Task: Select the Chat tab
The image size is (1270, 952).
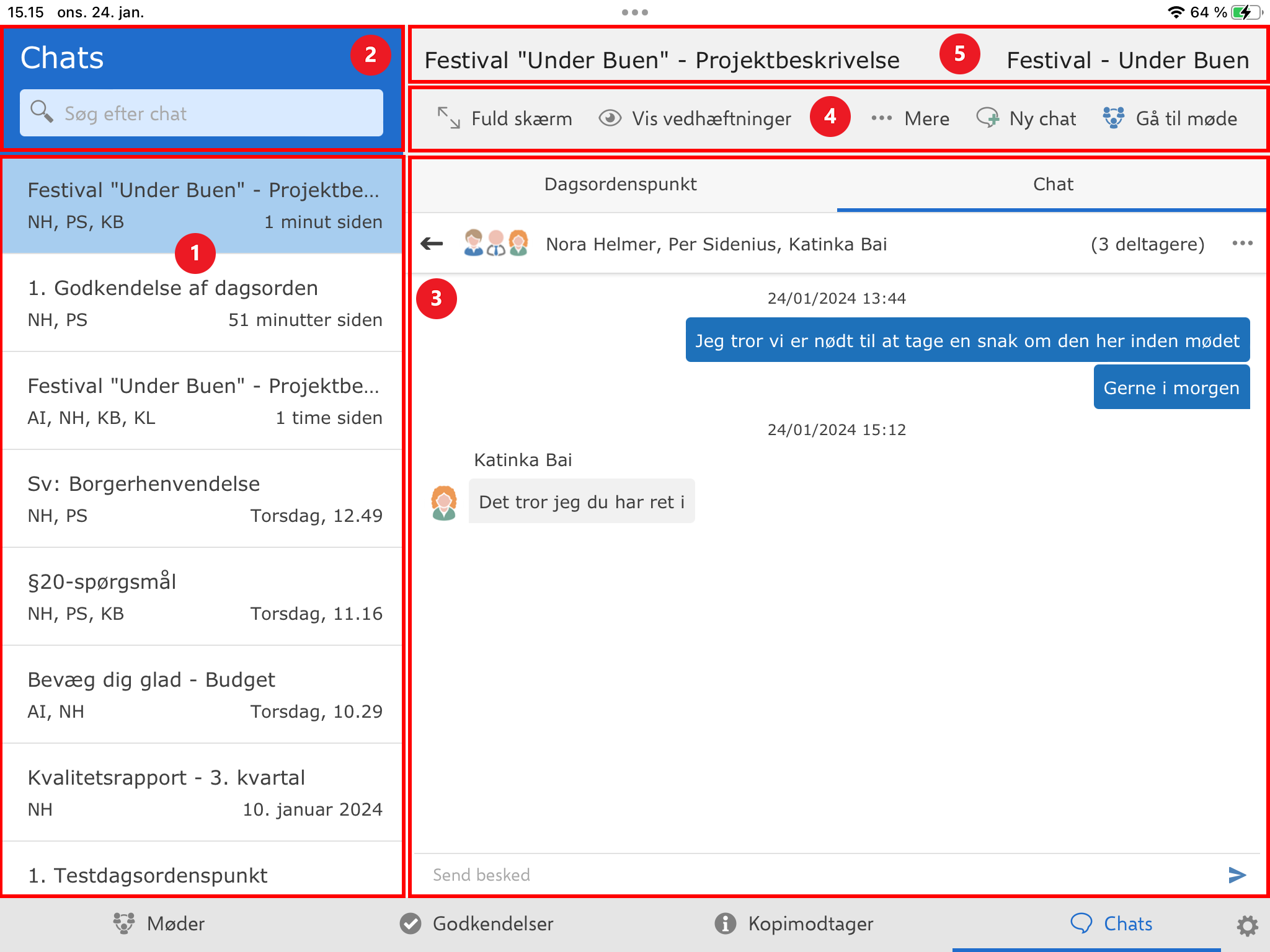Action: [1052, 184]
